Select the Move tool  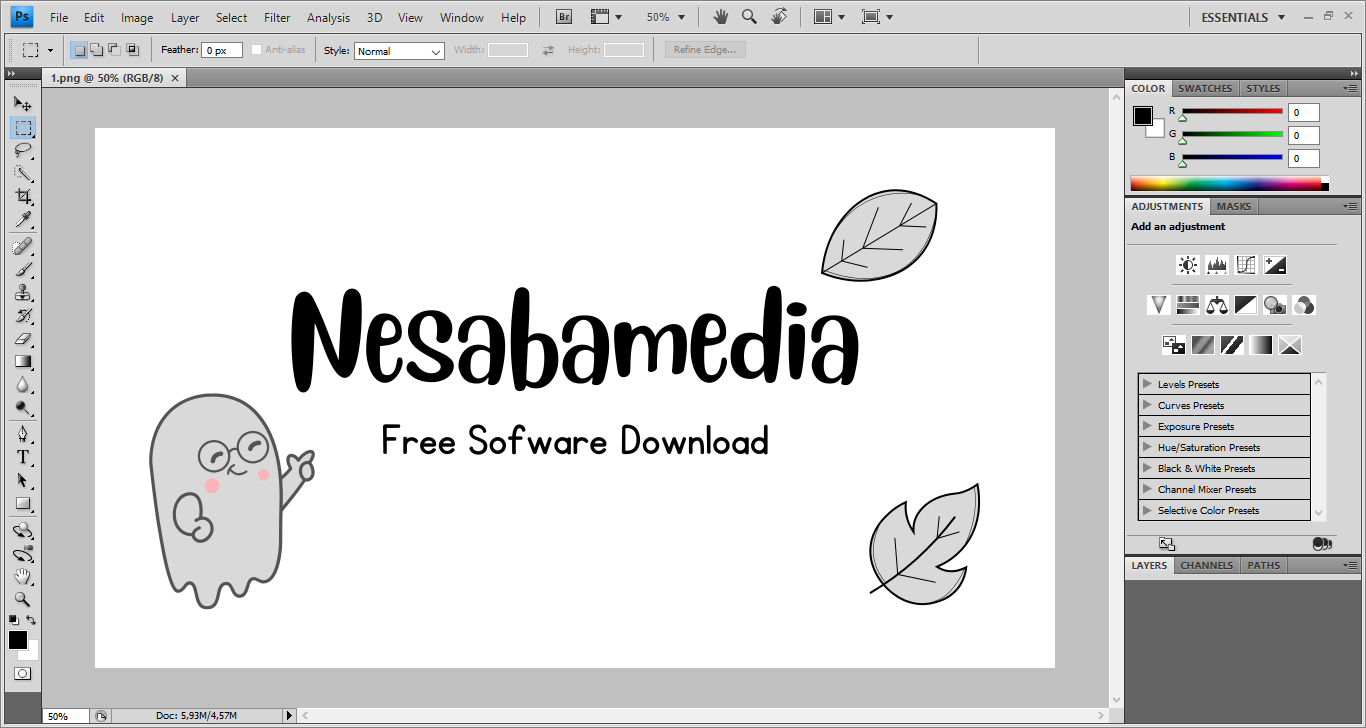[22, 104]
